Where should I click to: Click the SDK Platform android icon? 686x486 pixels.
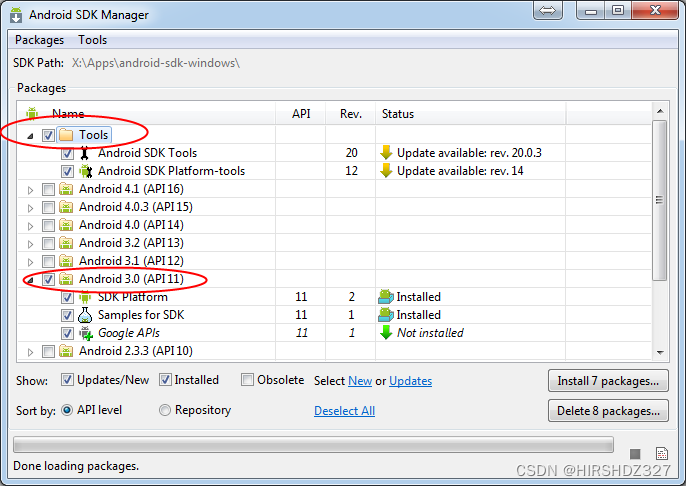(85, 297)
